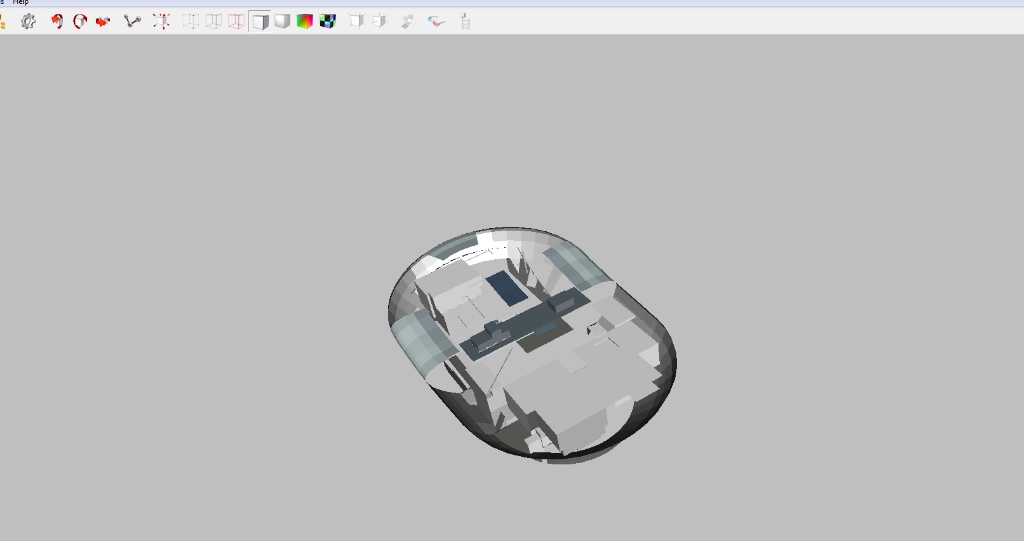Viewport: 1024px width, 541px height.
Task: Select the first wireframe cube view icon
Action: pyautogui.click(x=191, y=21)
